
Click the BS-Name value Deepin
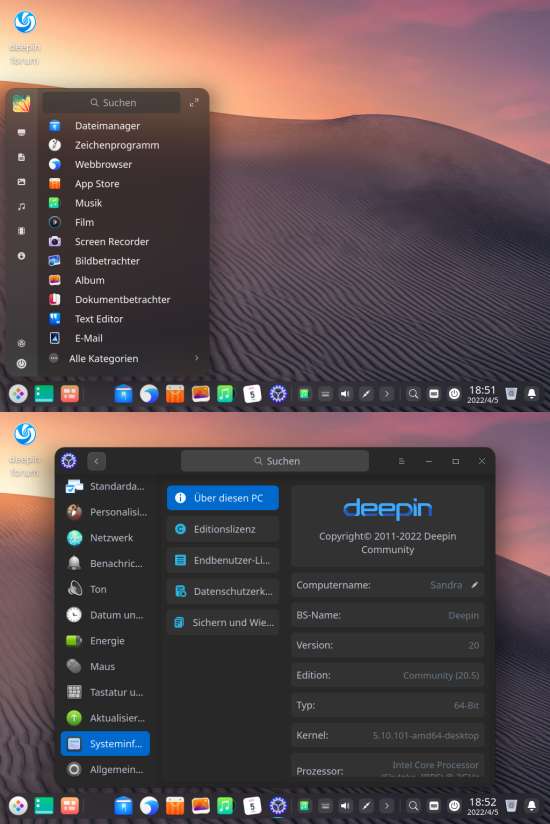[463, 615]
